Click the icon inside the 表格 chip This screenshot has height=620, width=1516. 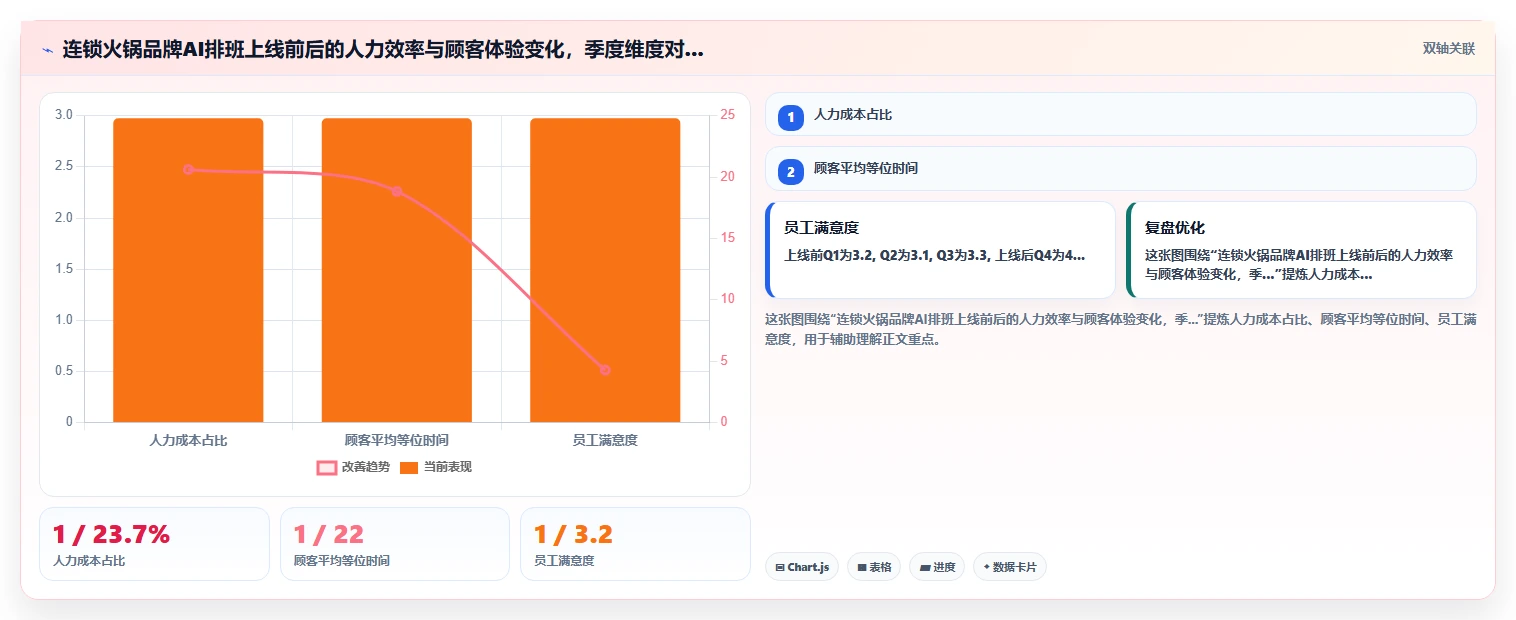click(862, 567)
